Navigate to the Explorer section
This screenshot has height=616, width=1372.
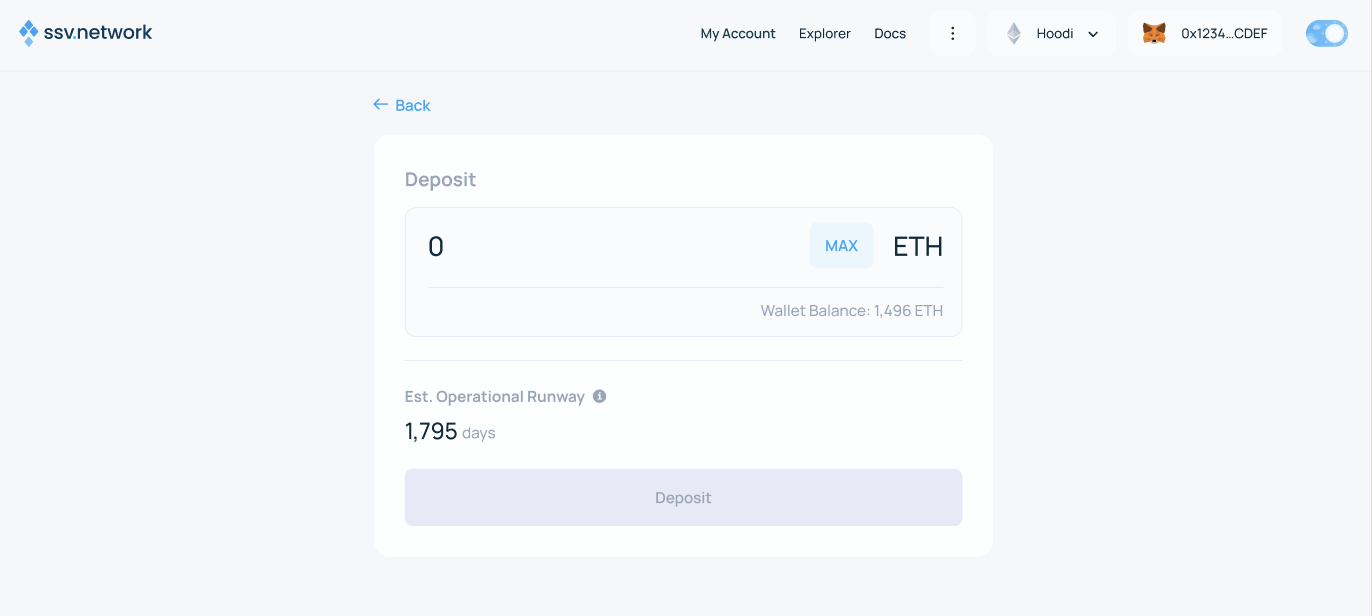pyautogui.click(x=824, y=33)
